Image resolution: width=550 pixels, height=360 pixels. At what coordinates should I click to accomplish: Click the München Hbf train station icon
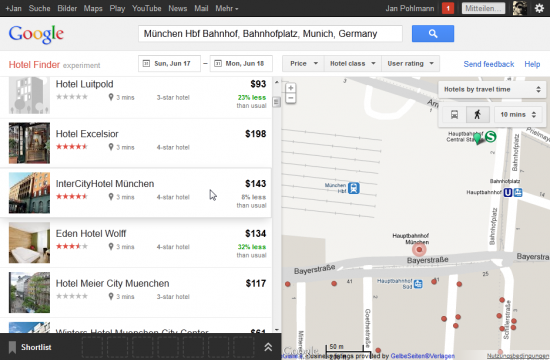point(354,188)
